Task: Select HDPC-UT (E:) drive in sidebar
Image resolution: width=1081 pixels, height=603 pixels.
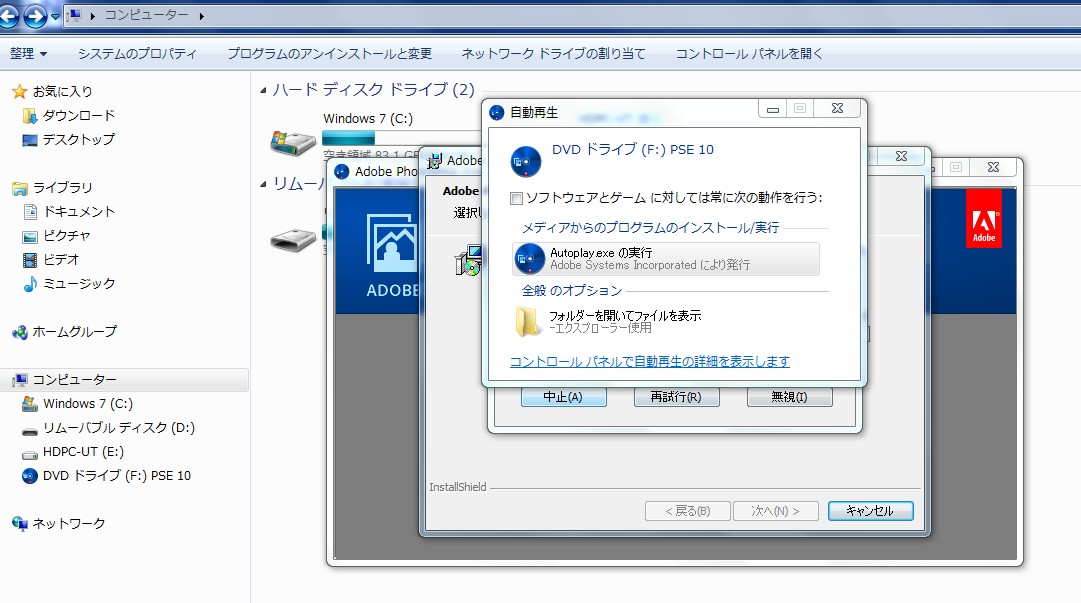Action: pos(83,452)
